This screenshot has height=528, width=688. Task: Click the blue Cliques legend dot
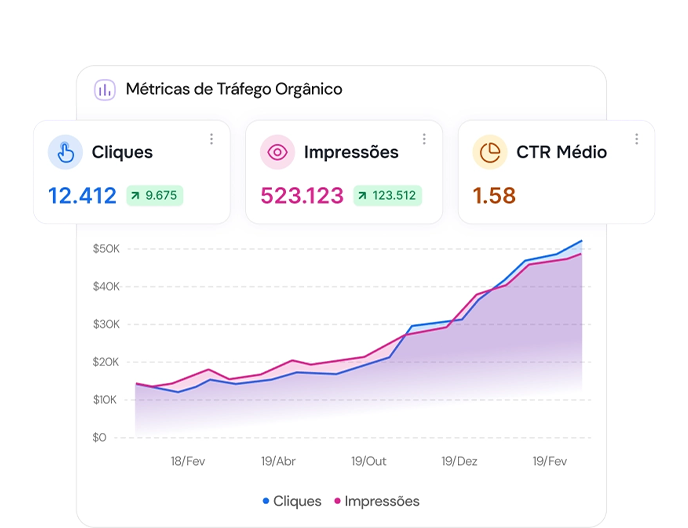point(266,501)
